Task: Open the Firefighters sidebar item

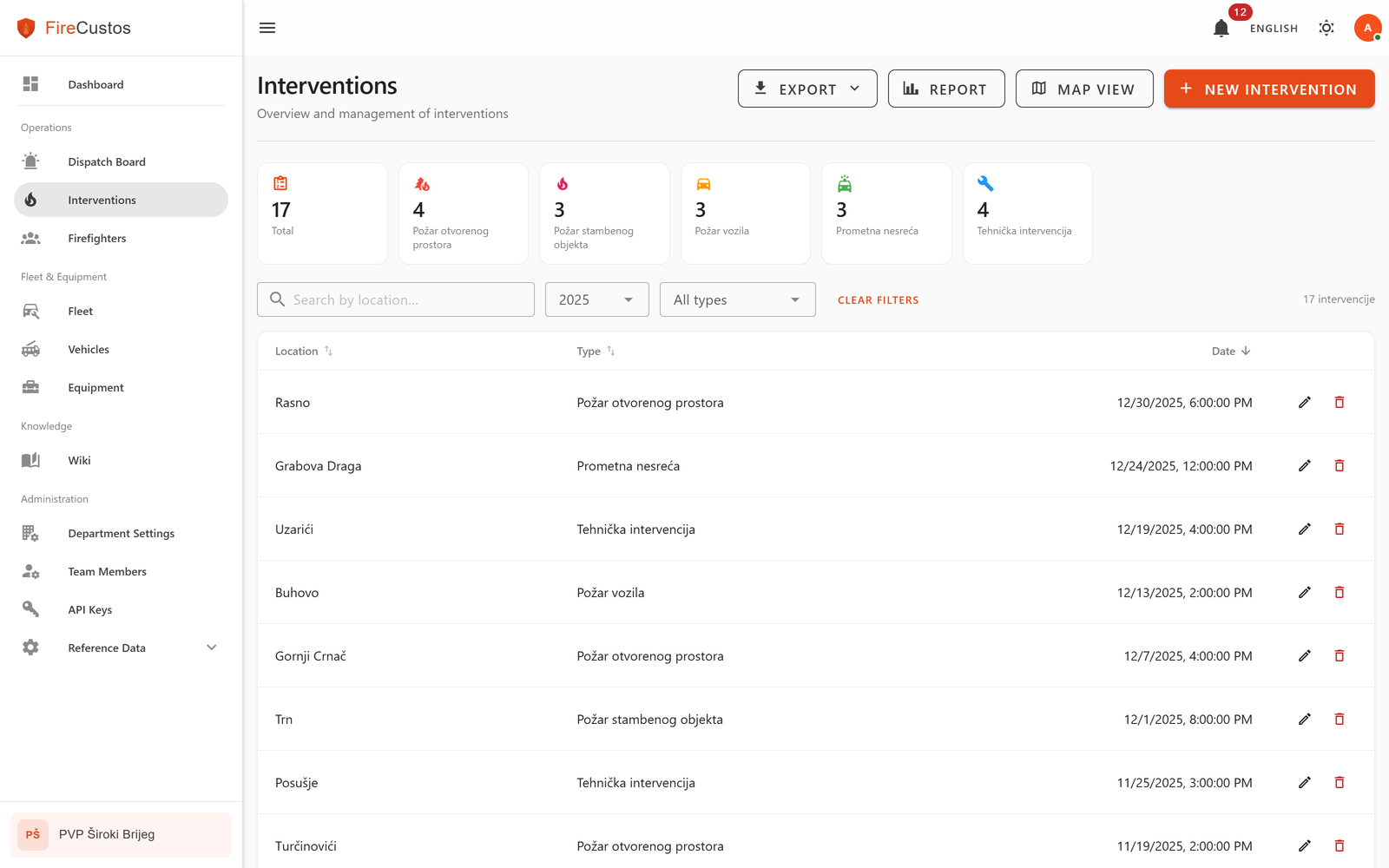Action: tap(97, 238)
